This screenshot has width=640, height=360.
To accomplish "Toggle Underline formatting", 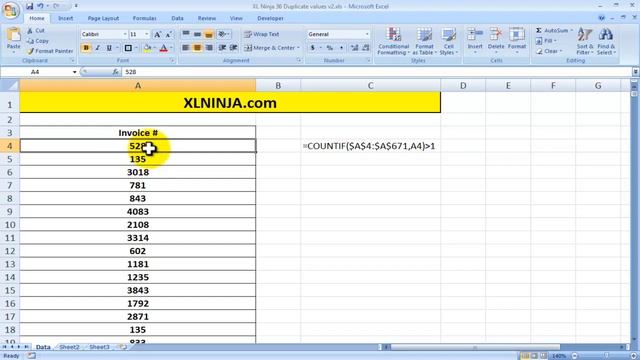I will pyautogui.click(x=109, y=48).
